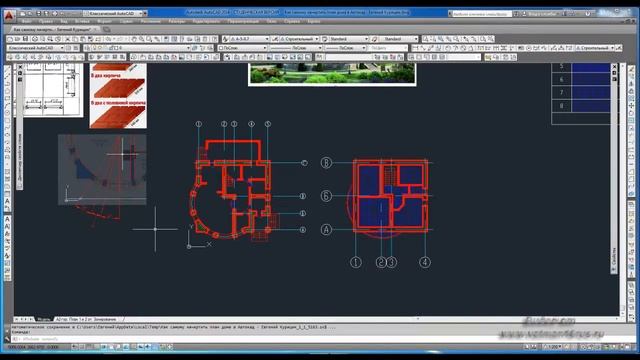Toggle Lineweight display in status bar
This screenshot has height=360, width=640.
148,347
